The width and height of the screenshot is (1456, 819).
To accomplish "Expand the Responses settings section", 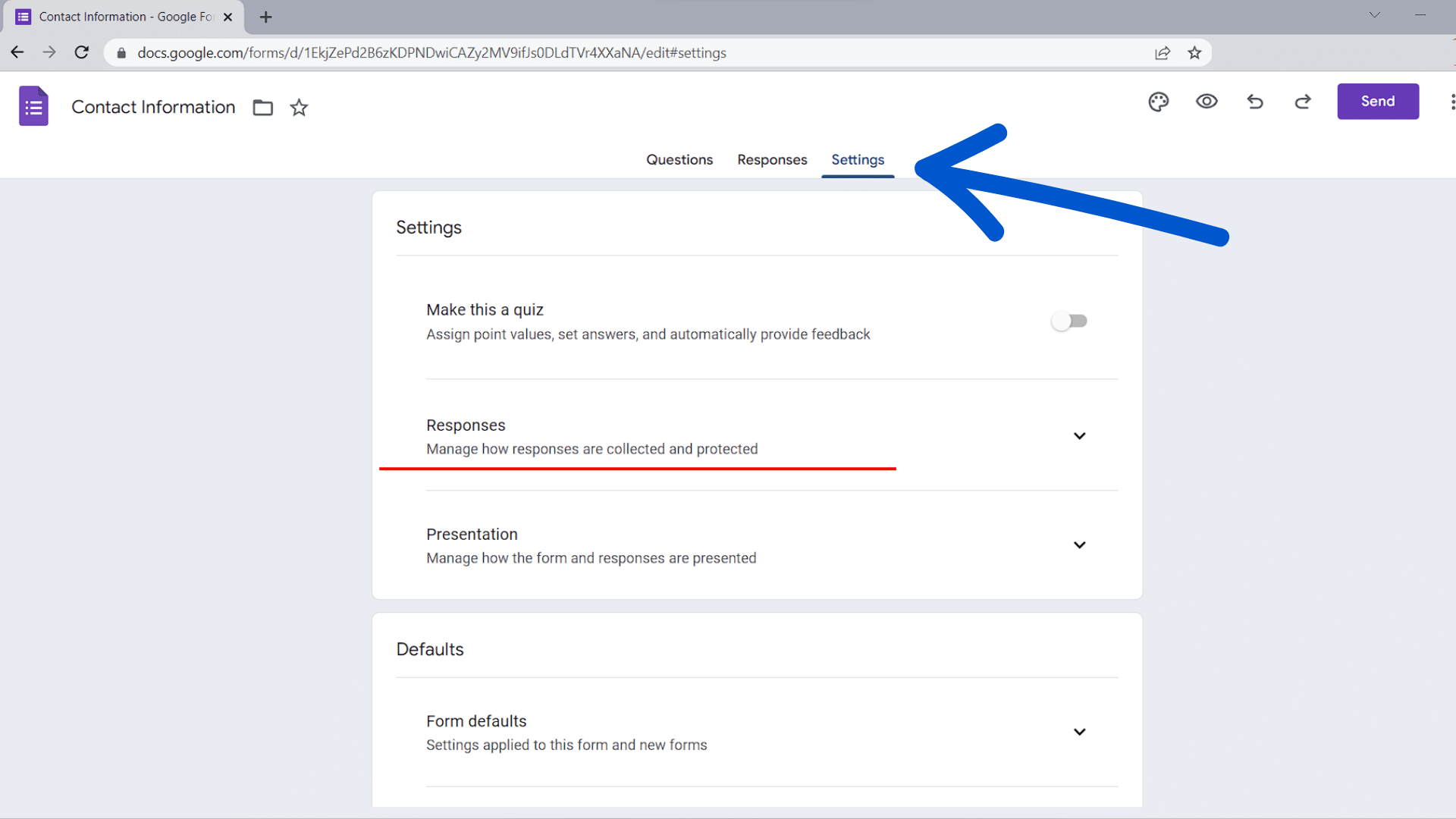I will pyautogui.click(x=1079, y=435).
